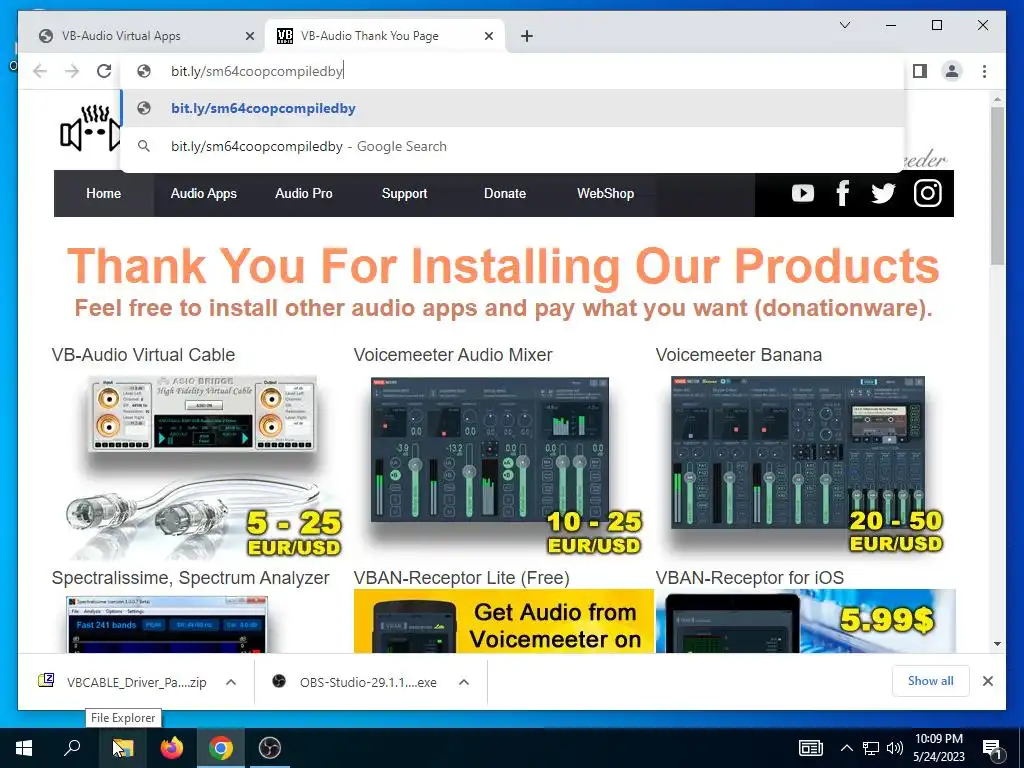Click Voicemeeter Audio Mixer product image

(504, 465)
